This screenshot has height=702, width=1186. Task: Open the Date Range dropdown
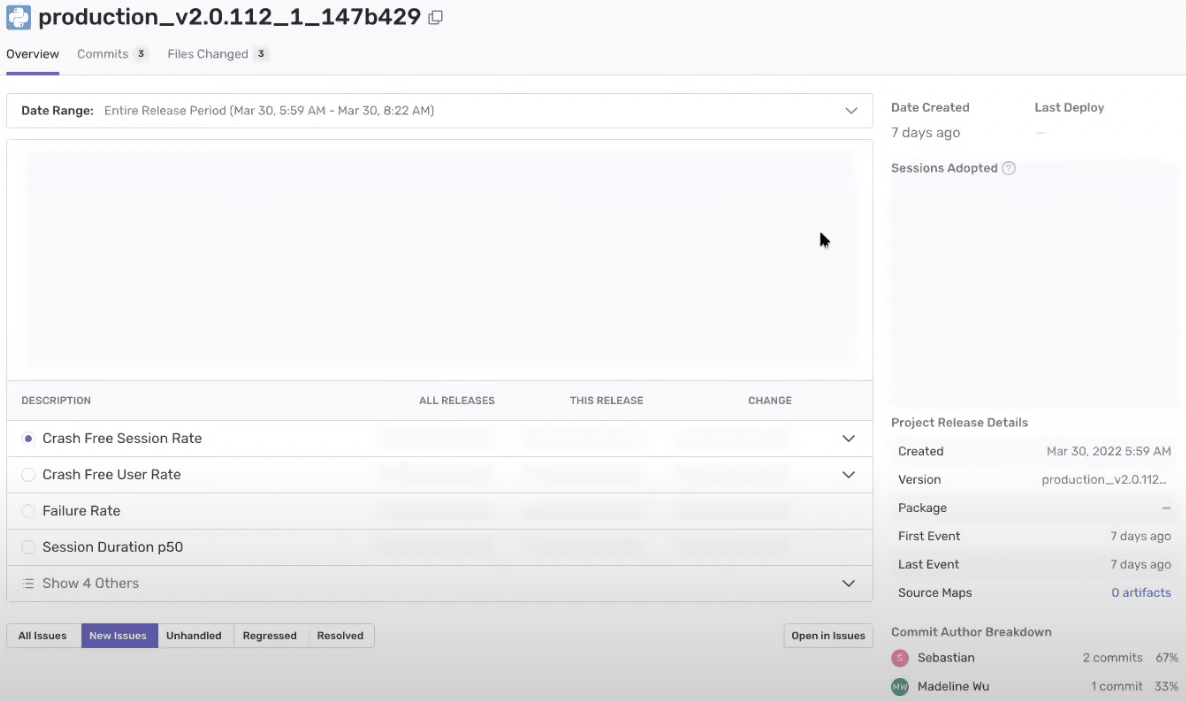point(439,110)
